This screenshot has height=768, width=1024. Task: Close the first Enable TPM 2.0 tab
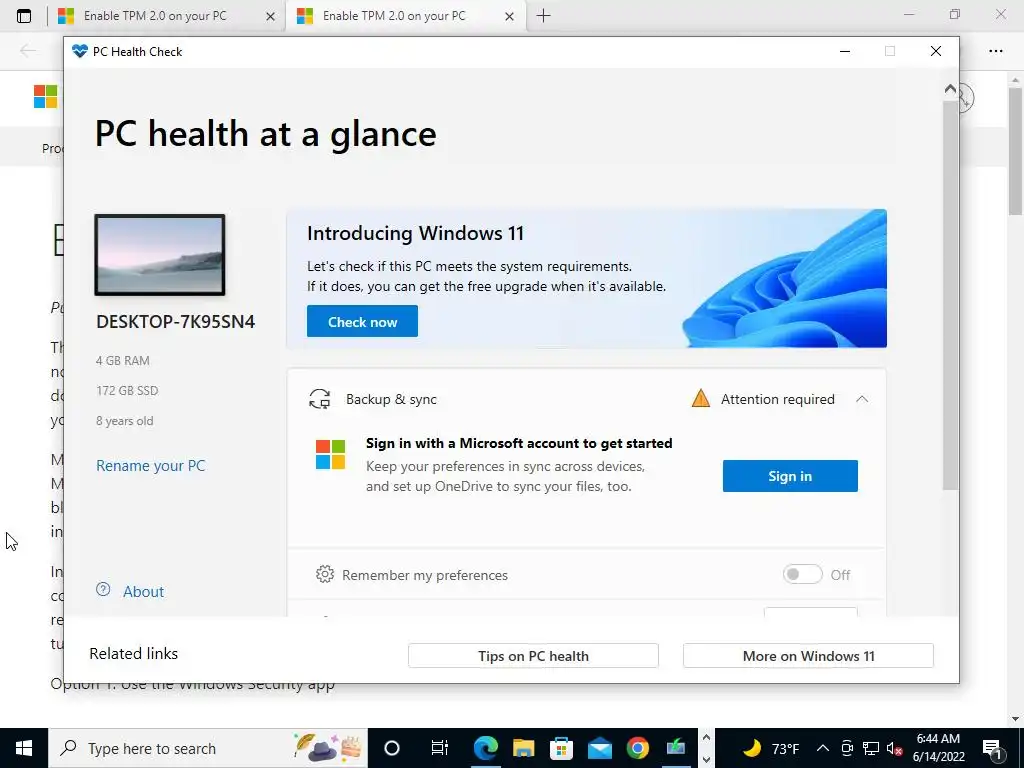[270, 16]
